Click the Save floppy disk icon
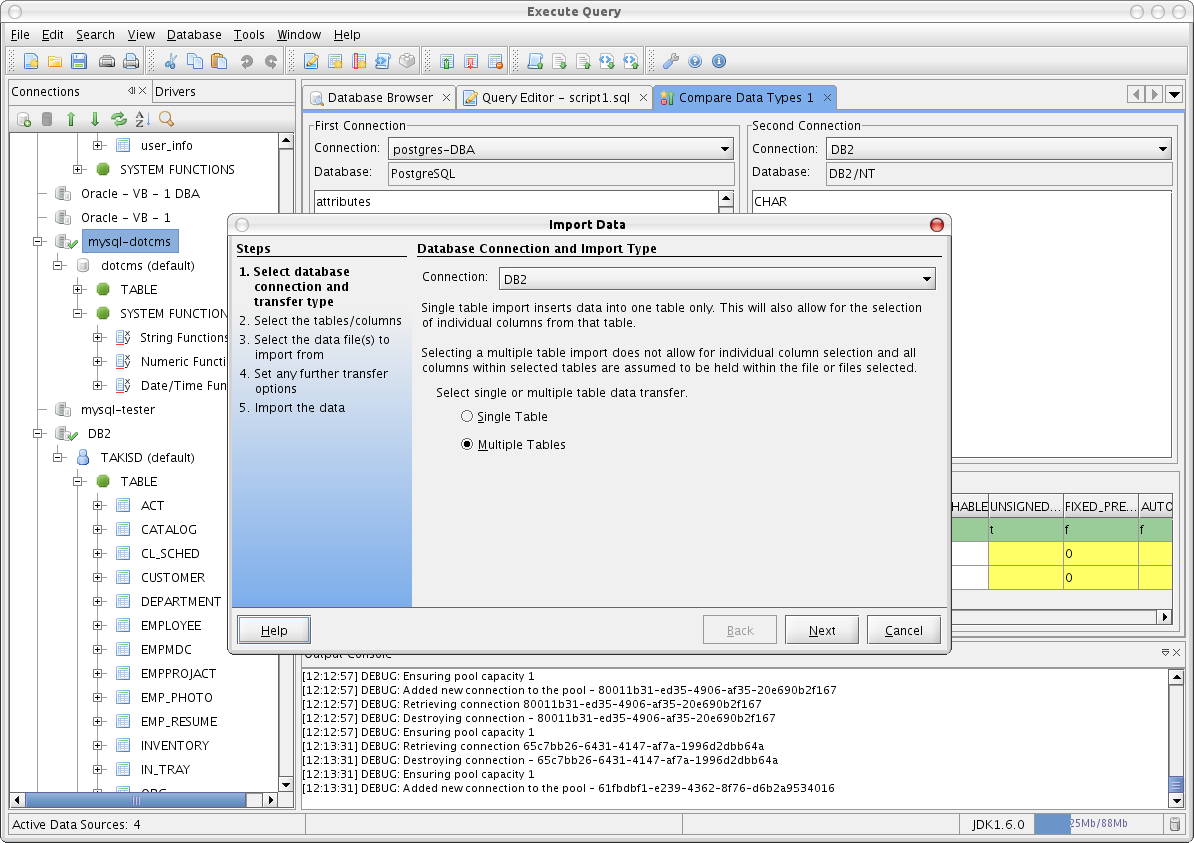 point(78,61)
